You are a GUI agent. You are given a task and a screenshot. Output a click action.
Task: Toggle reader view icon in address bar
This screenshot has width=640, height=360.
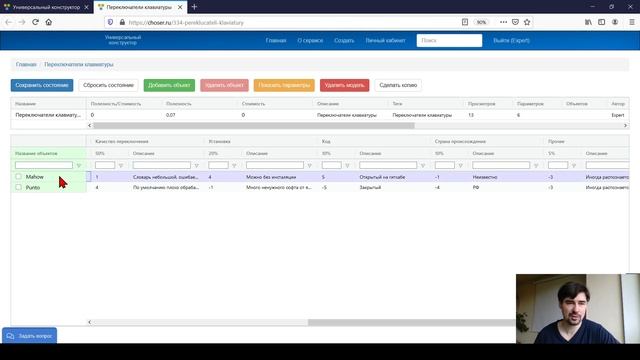click(464, 22)
